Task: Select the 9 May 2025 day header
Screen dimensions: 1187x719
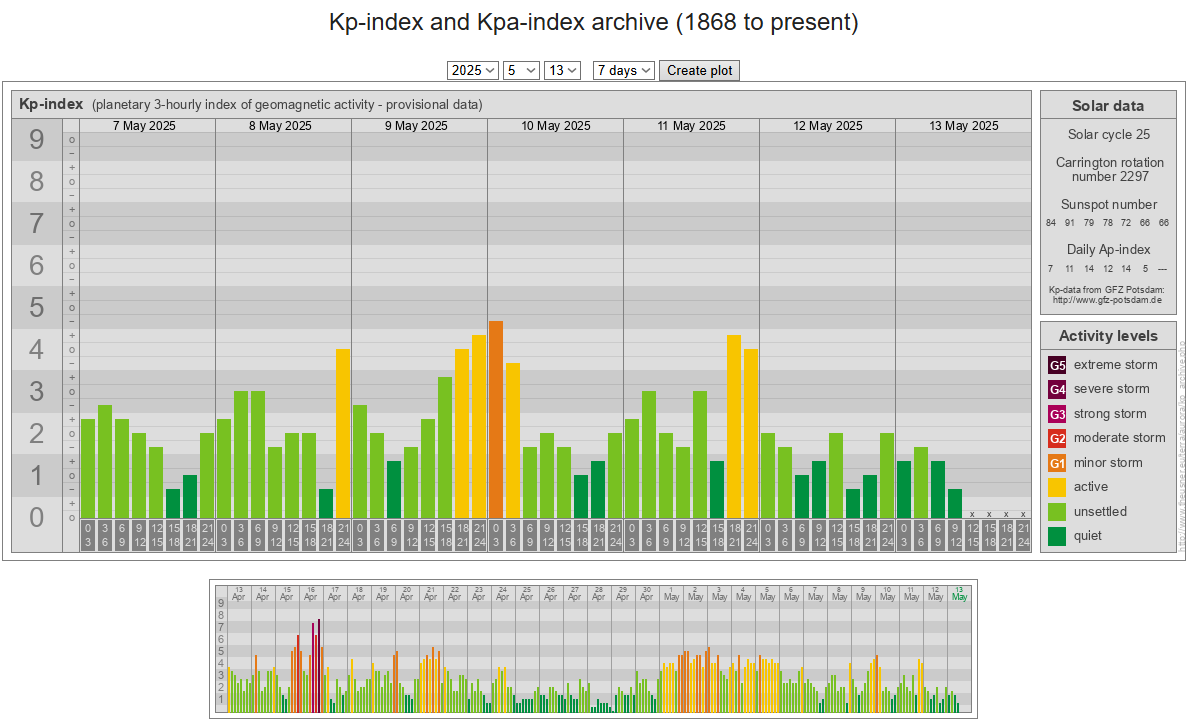Action: click(419, 126)
